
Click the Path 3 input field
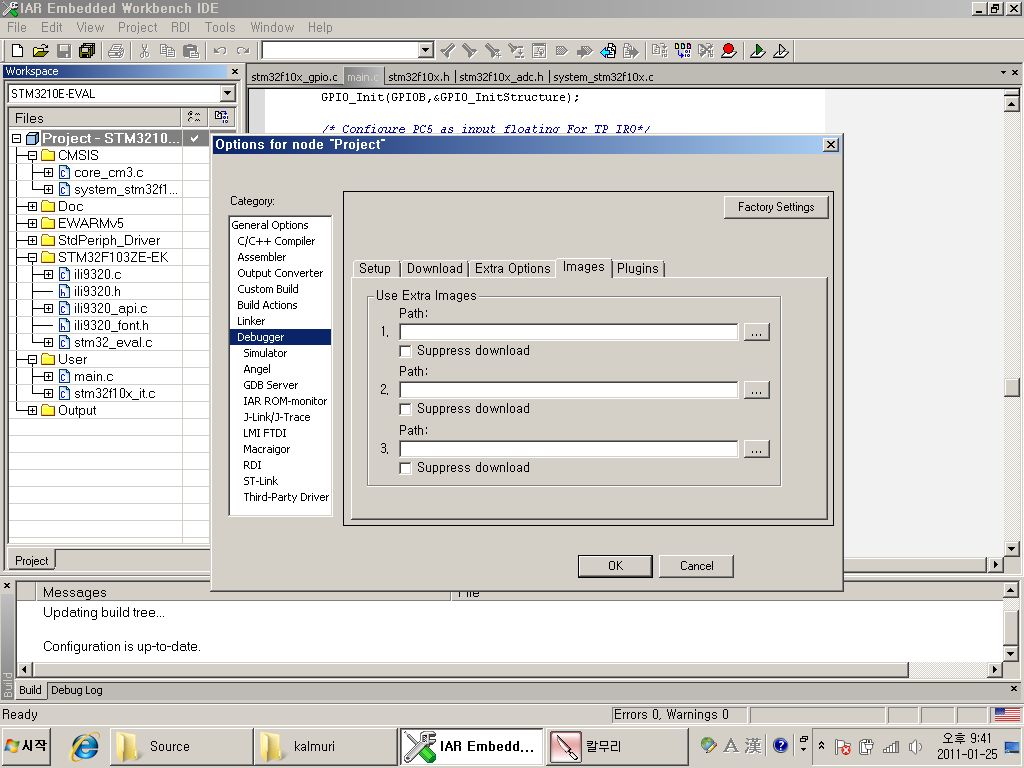coord(569,449)
